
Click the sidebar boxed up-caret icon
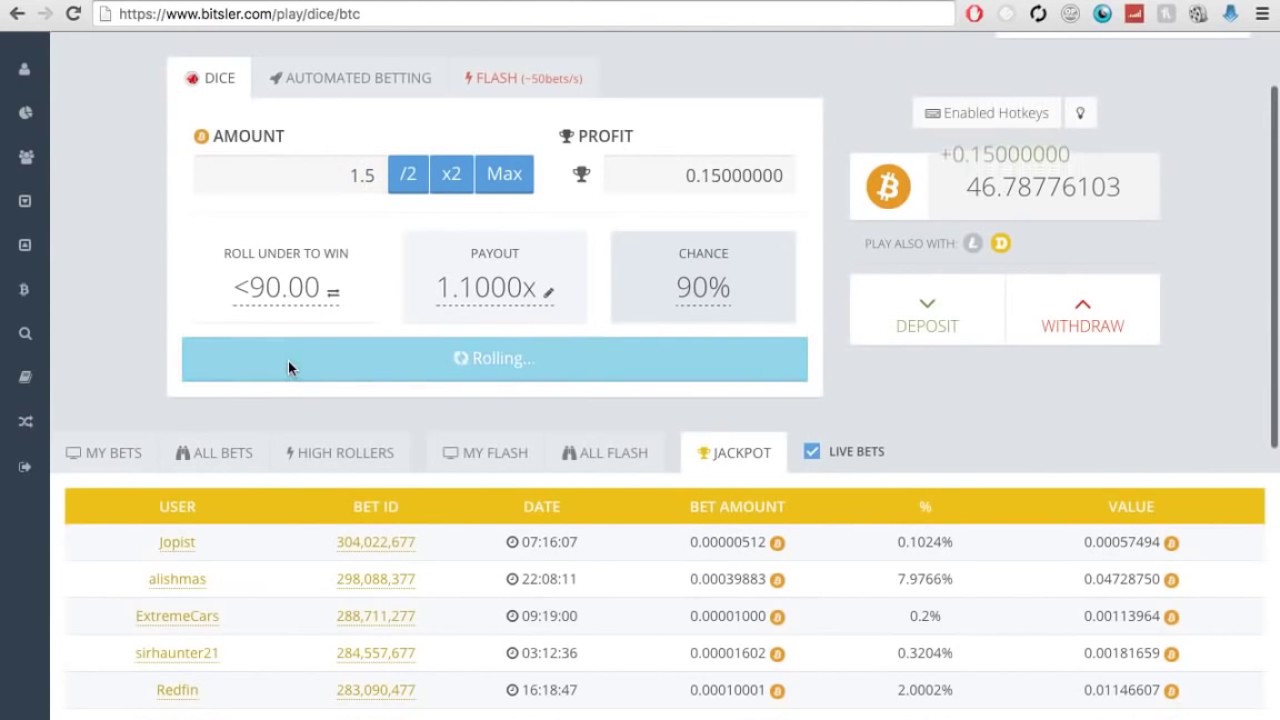pos(25,245)
